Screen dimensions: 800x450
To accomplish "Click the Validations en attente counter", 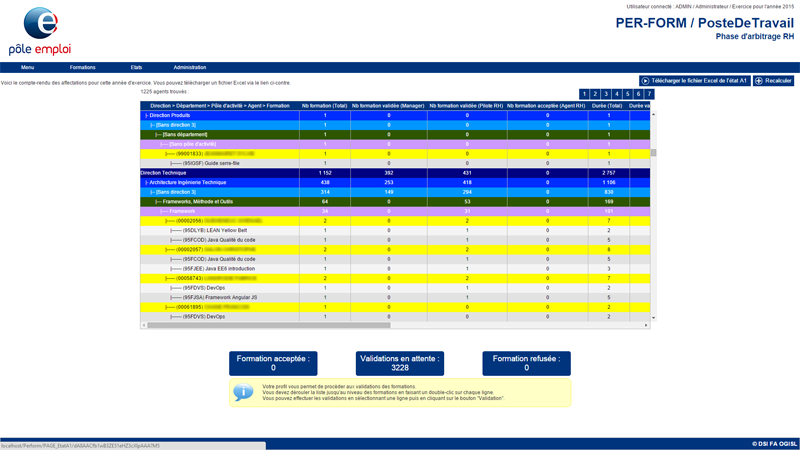I will tap(399, 363).
